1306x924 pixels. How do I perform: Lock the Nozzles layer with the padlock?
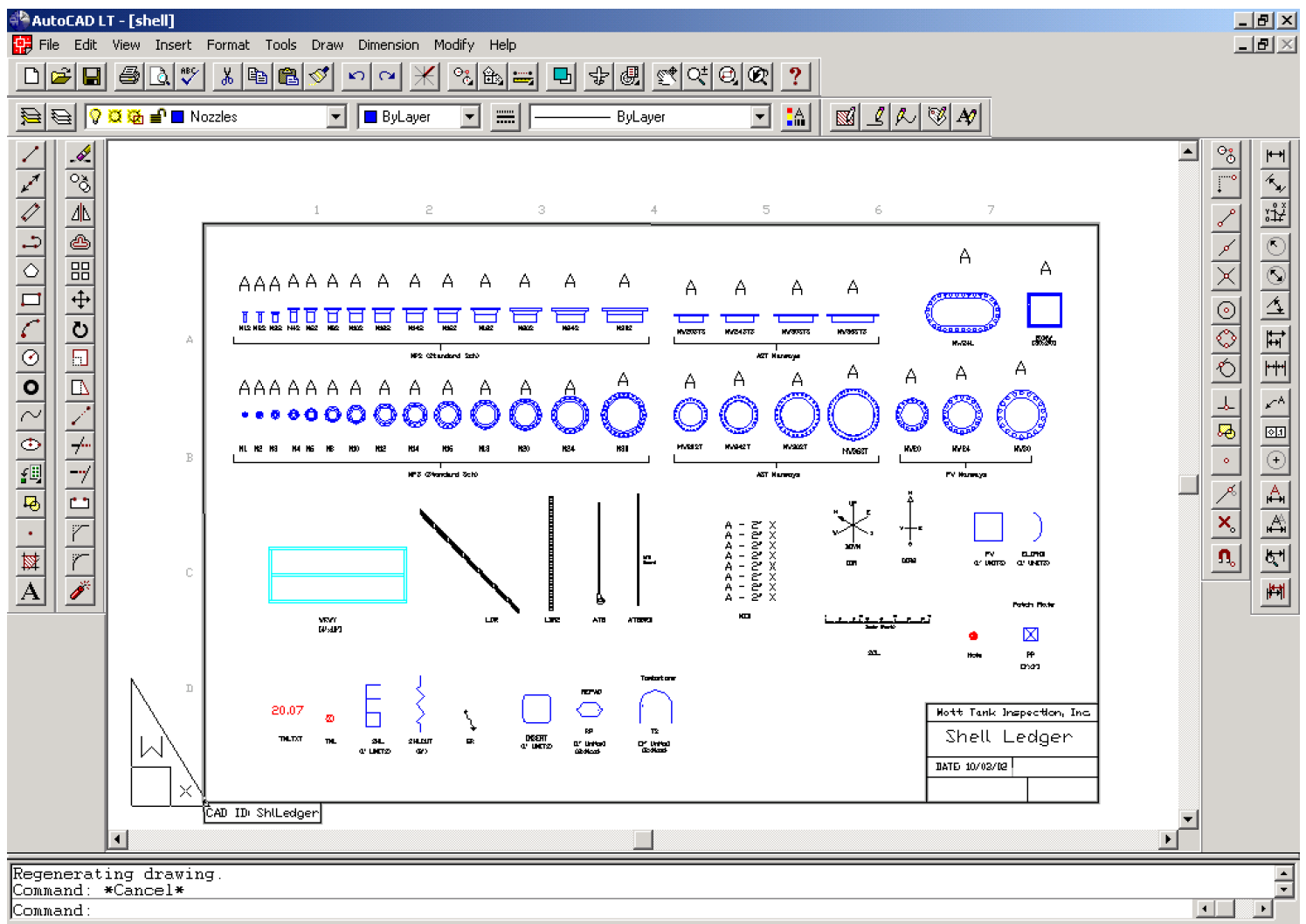coord(157,116)
